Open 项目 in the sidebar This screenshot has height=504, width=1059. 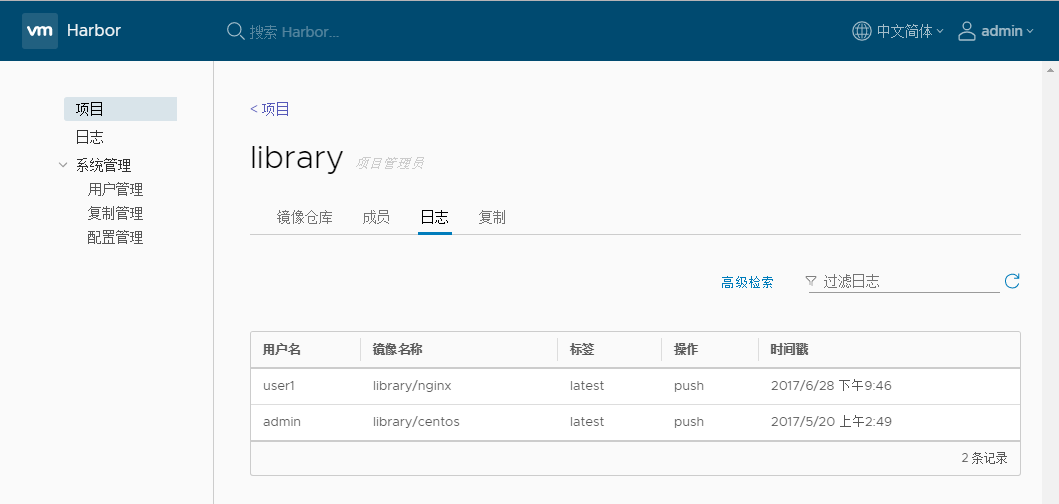point(120,109)
